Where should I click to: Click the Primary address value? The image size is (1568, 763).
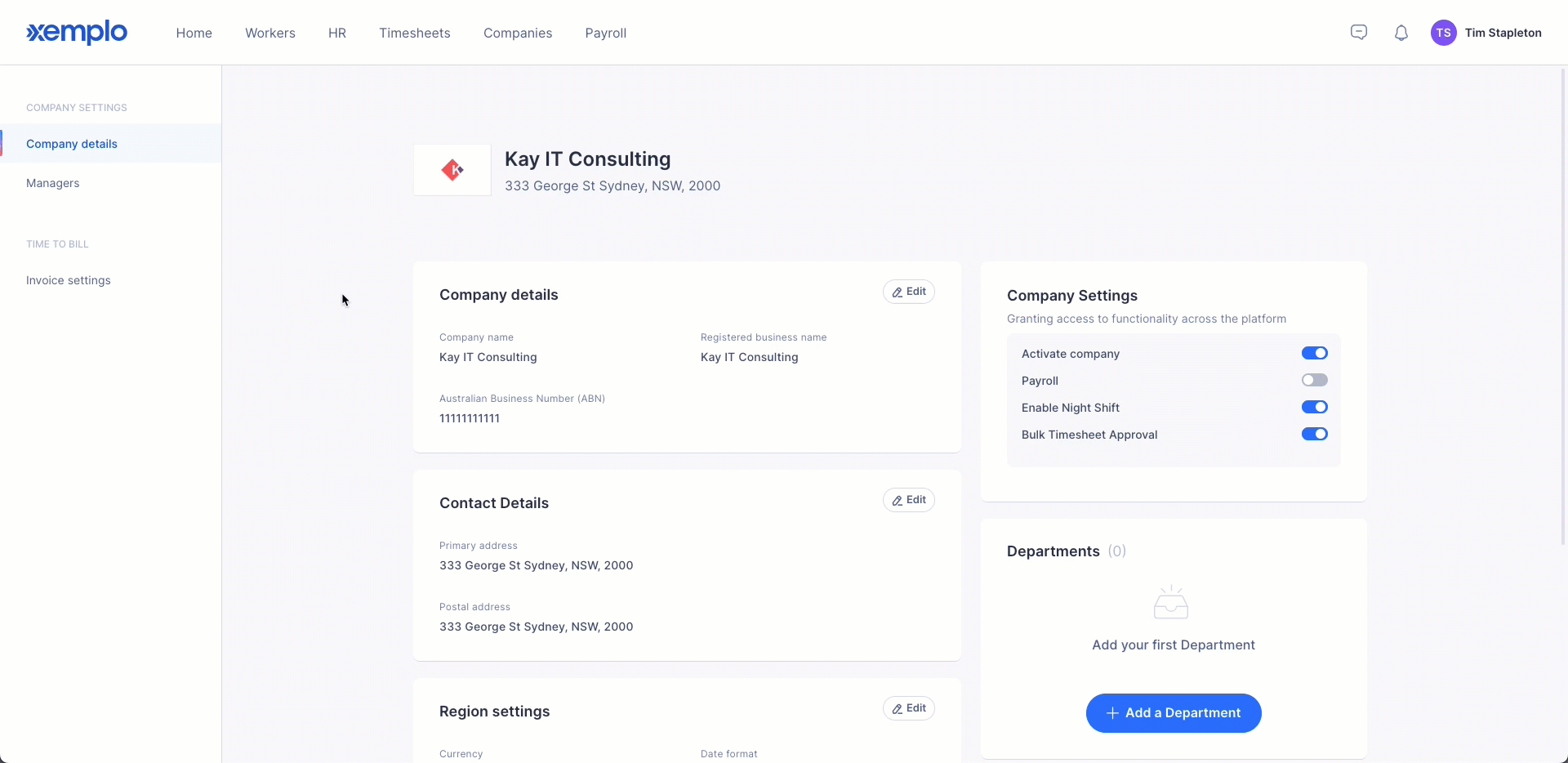(x=536, y=565)
